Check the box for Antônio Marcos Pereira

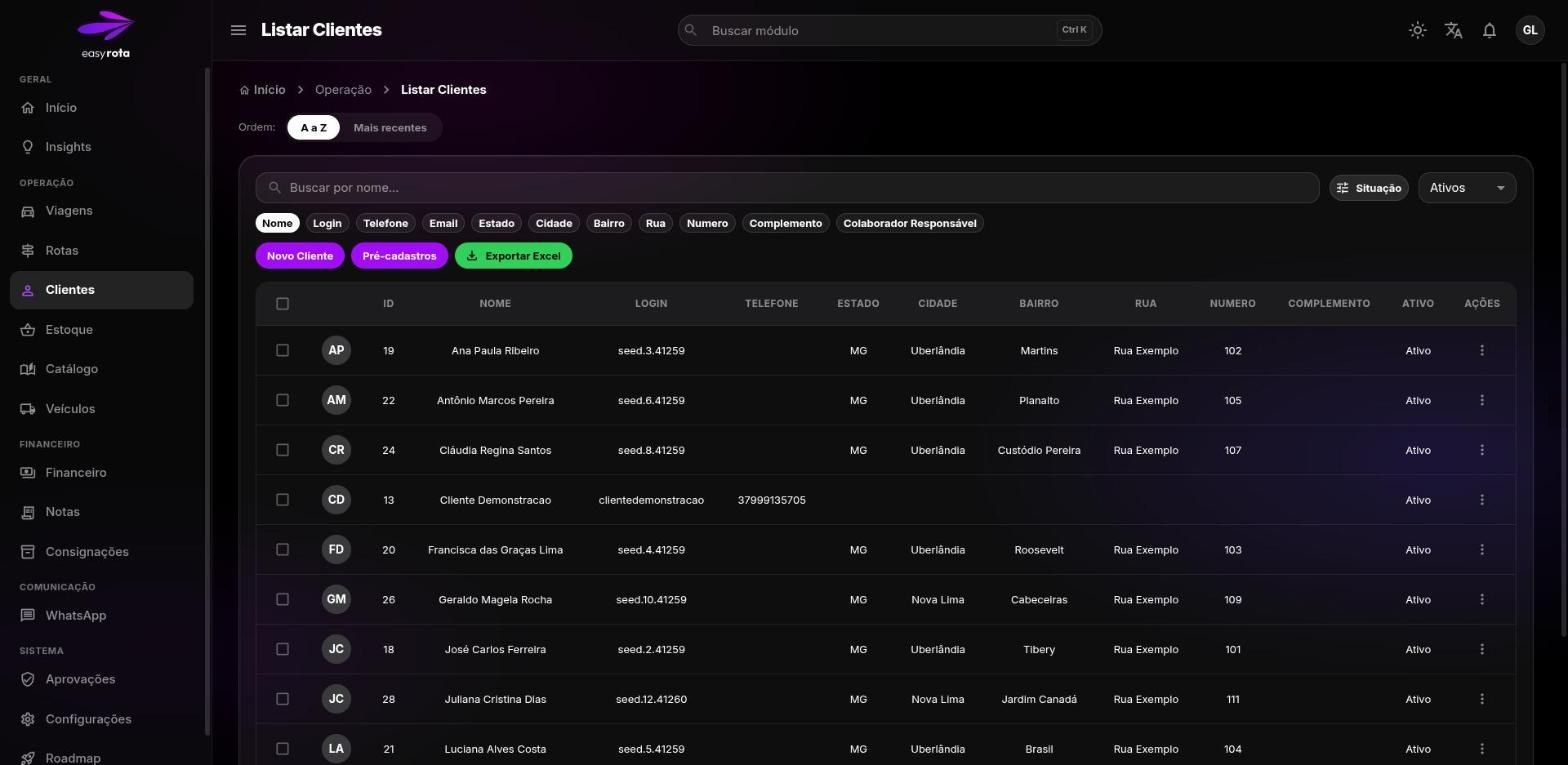(282, 400)
